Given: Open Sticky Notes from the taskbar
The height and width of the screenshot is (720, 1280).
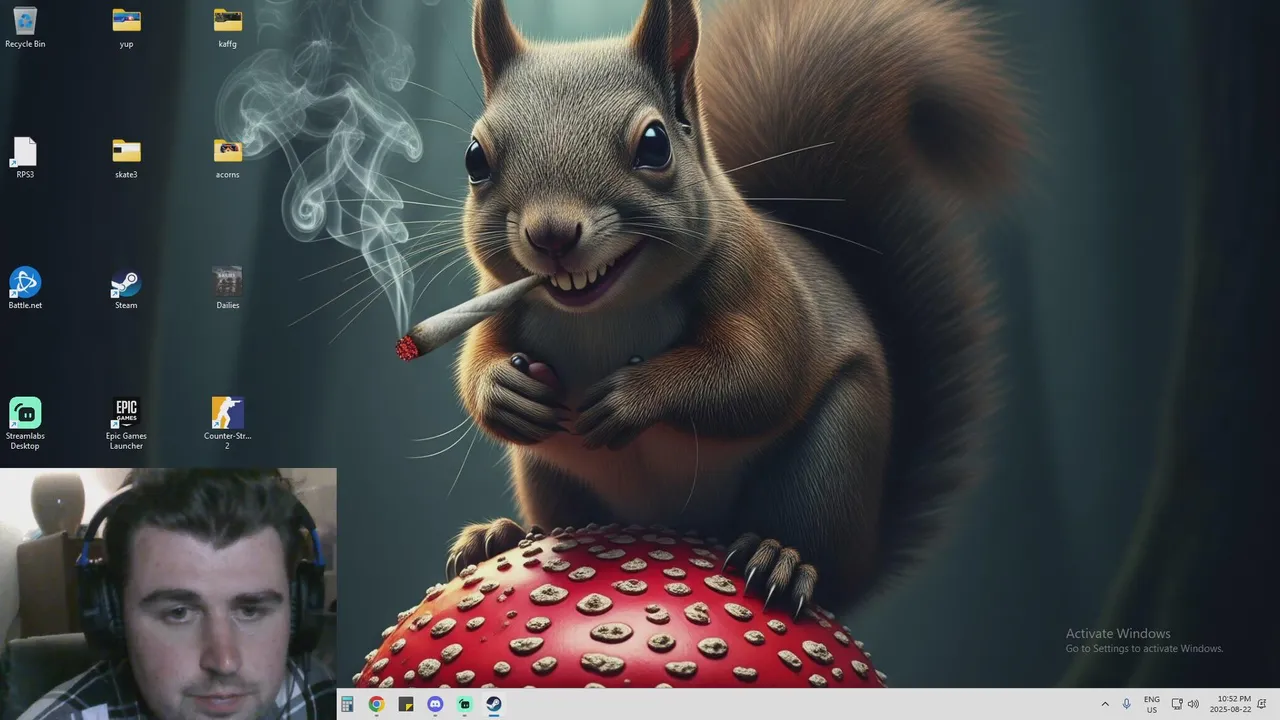Looking at the screenshot, I should (406, 704).
